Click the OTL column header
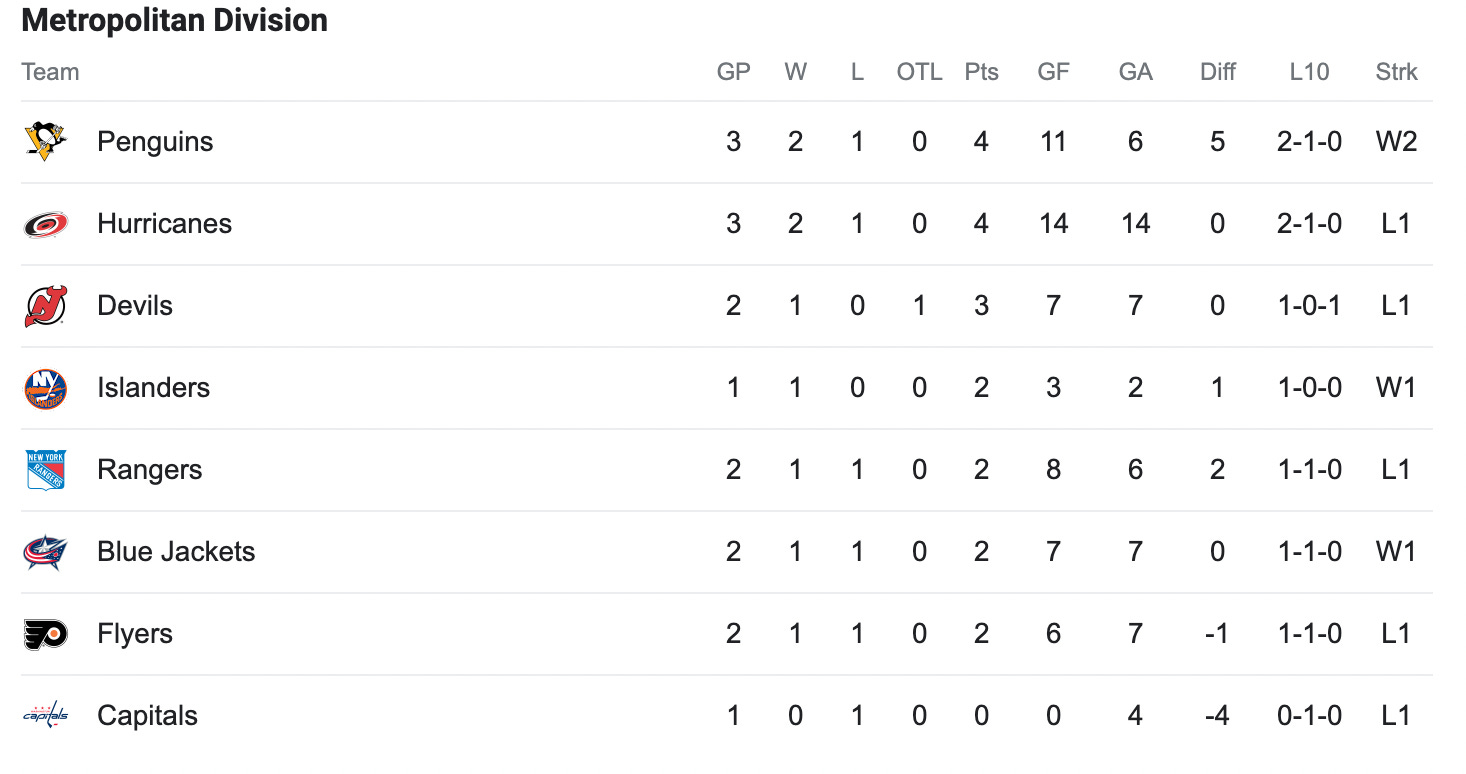Screen dimensions: 1466x774 [x=919, y=72]
